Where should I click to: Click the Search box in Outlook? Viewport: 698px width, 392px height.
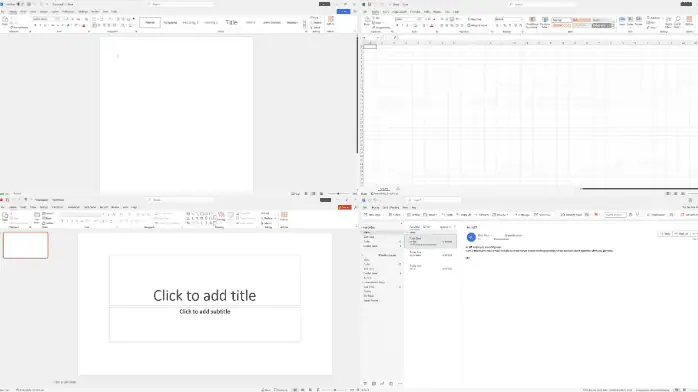pyautogui.click(x=434, y=200)
